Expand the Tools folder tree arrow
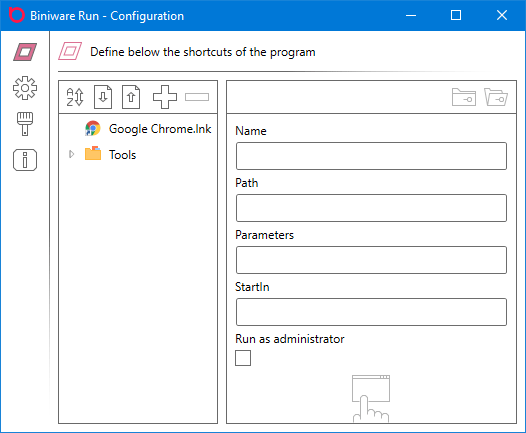 [71, 154]
